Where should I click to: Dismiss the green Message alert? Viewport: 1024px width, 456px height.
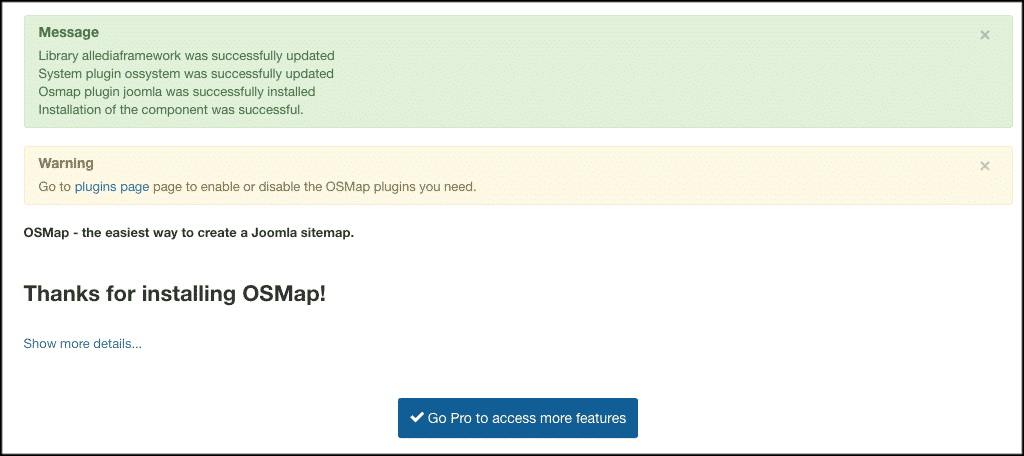[985, 35]
